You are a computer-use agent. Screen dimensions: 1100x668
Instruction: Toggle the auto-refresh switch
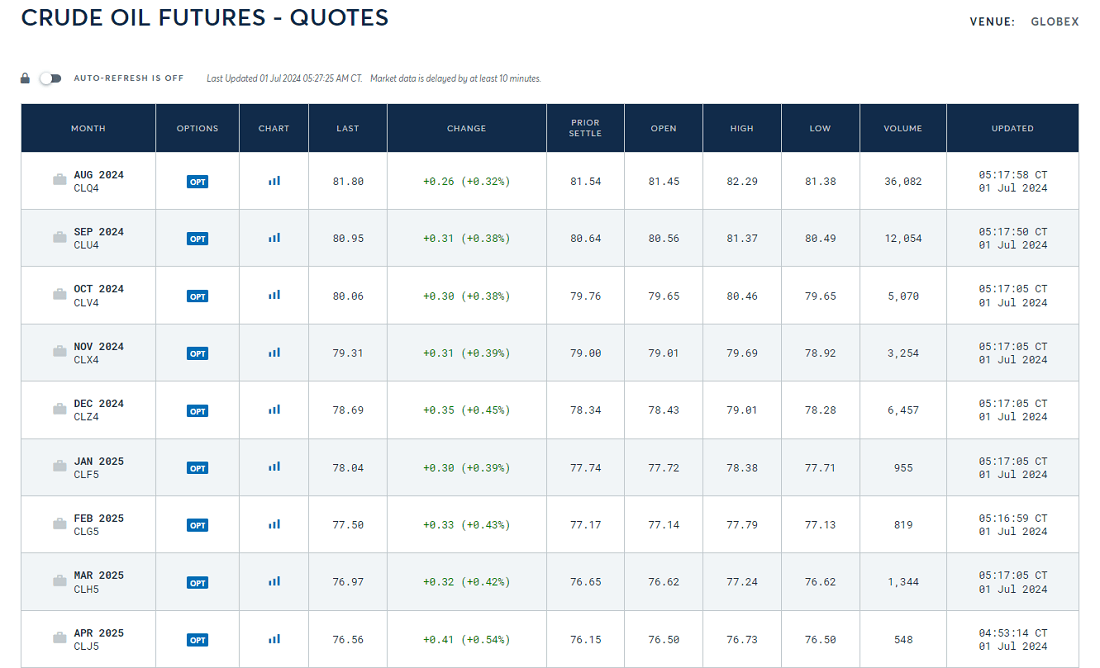pos(50,79)
